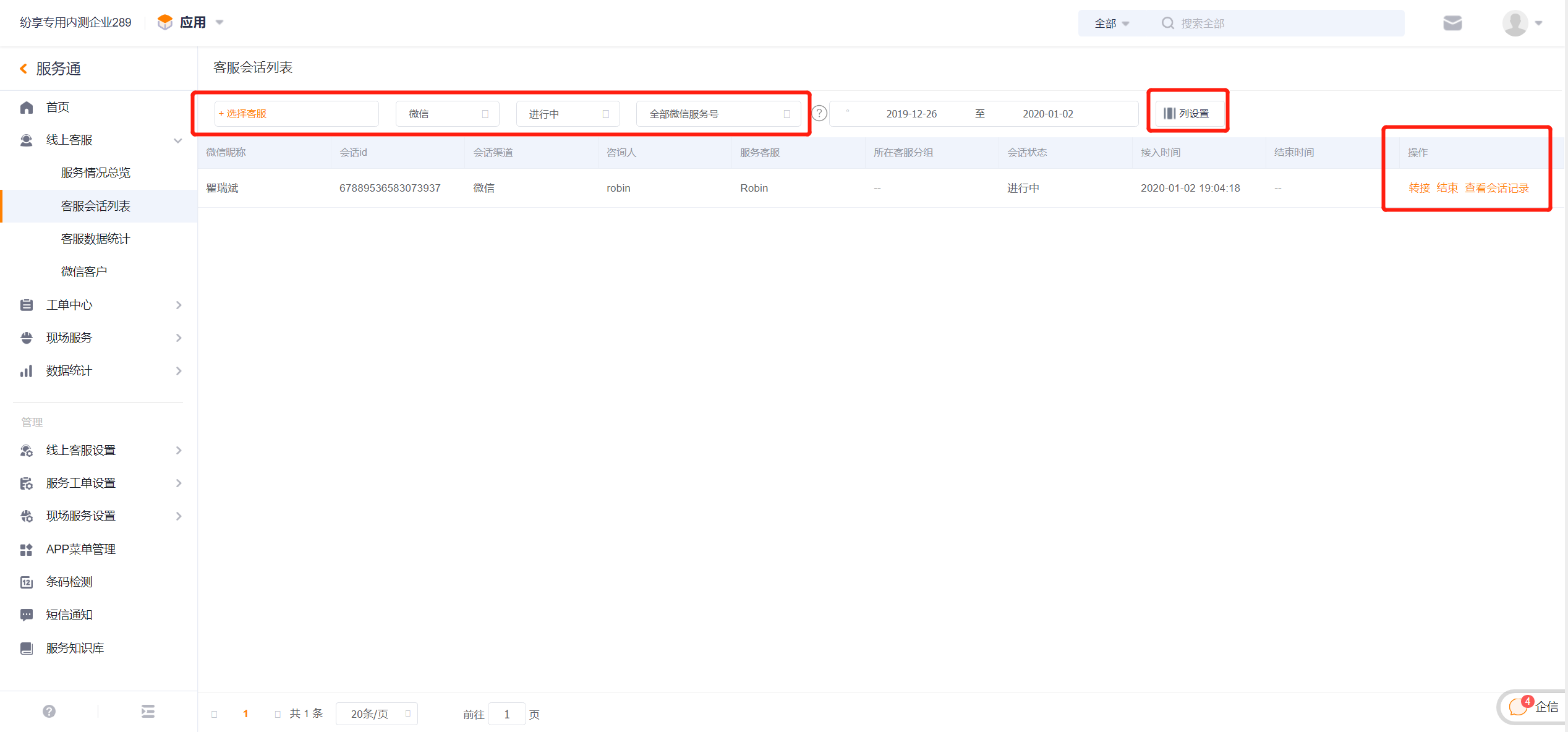1568x732 pixels.
Task: Click the 2020-01-02 19:04:18 time cell
Action: click(1190, 188)
